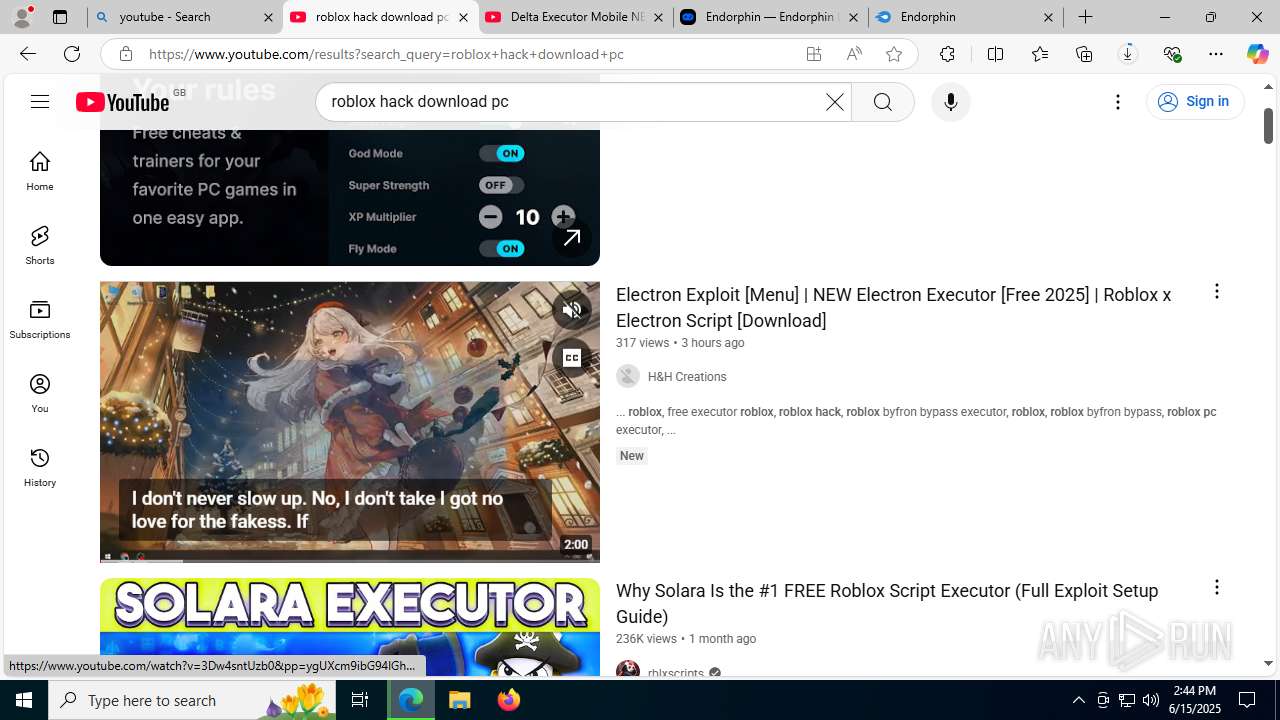Viewport: 1280px width, 720px height.
Task: Open the taskbar volume icon
Action: [1151, 700]
